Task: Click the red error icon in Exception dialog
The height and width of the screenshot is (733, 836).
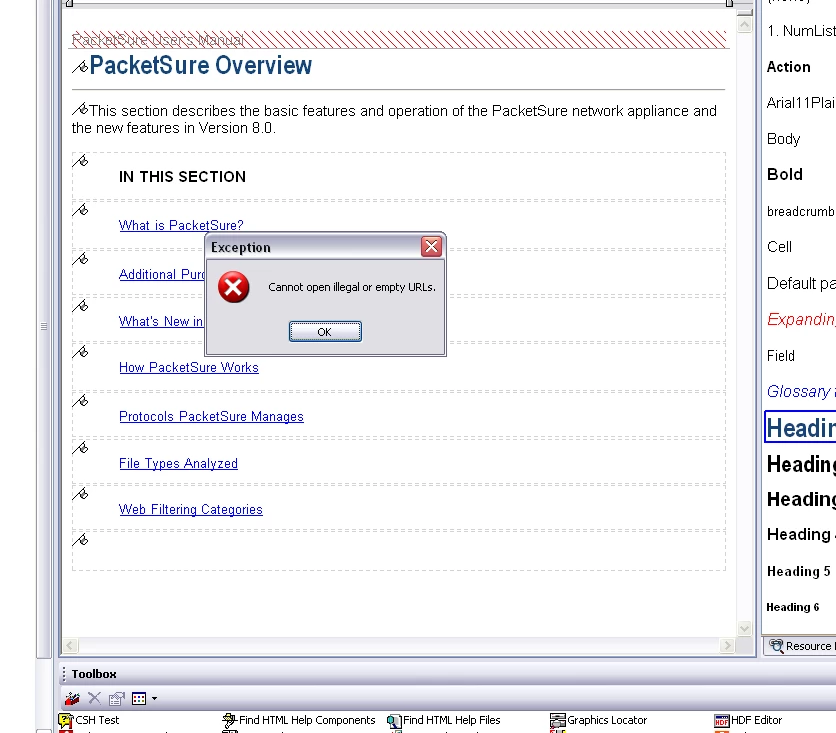Action: (234, 287)
